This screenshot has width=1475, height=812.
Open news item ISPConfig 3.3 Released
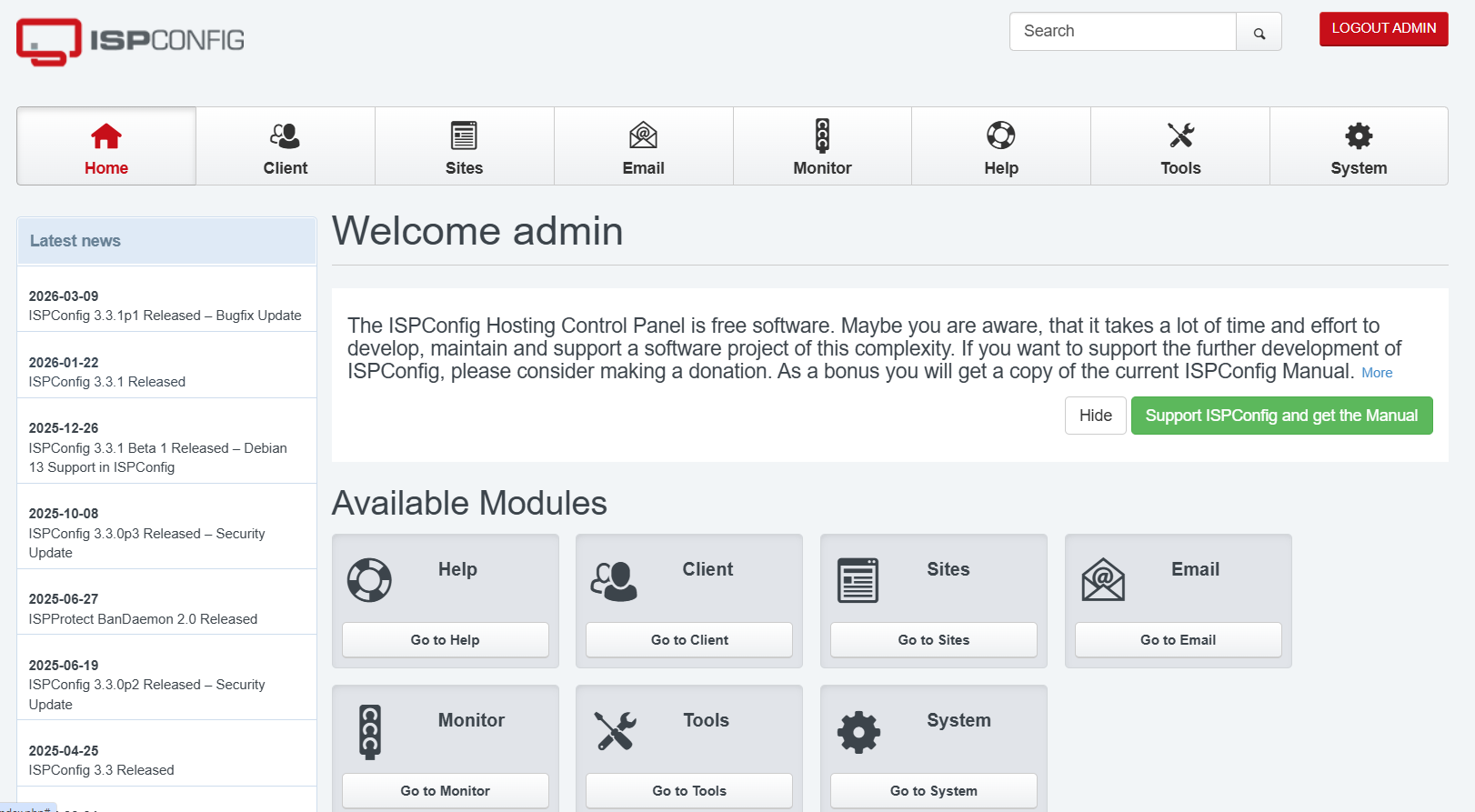(101, 770)
